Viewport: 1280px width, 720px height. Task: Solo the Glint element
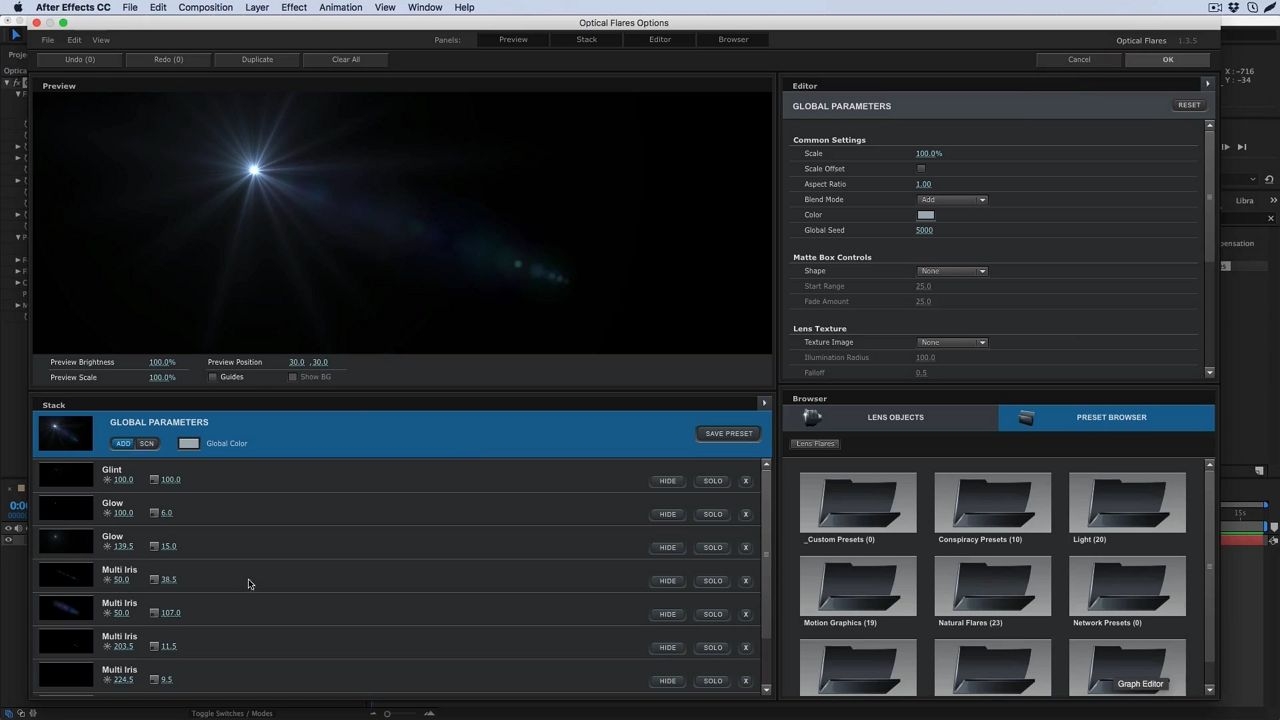(712, 481)
